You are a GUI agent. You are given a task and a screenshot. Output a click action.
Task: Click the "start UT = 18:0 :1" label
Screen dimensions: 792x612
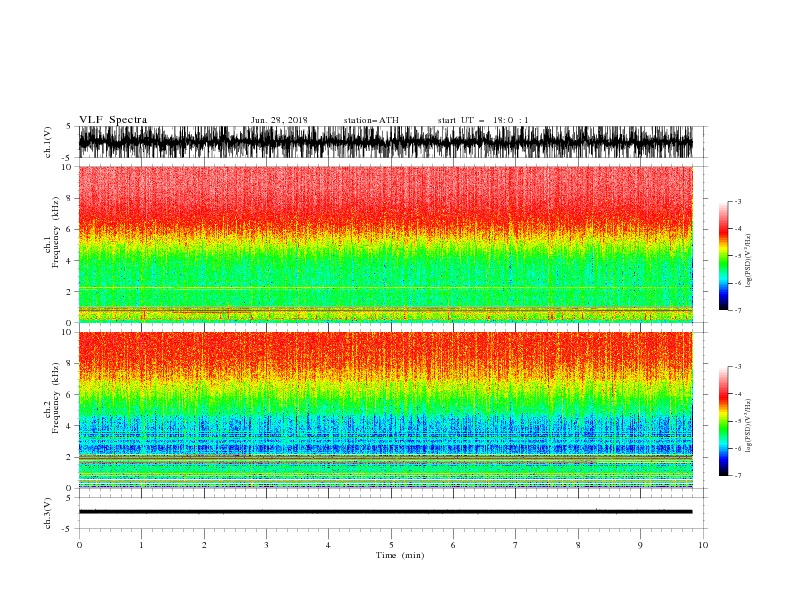[483, 120]
